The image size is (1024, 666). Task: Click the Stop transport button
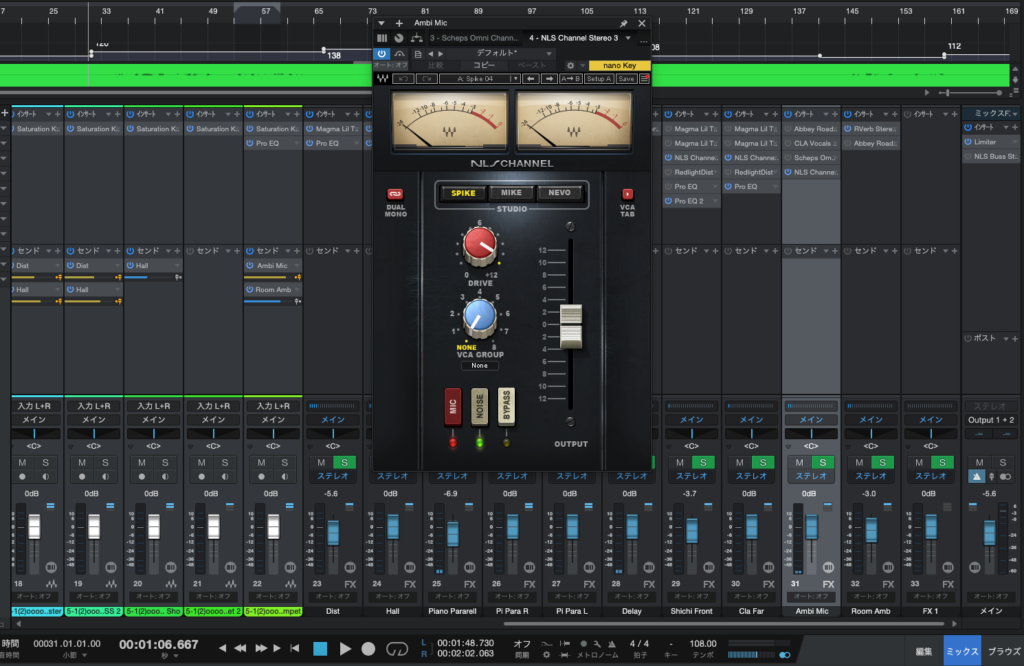coord(320,648)
